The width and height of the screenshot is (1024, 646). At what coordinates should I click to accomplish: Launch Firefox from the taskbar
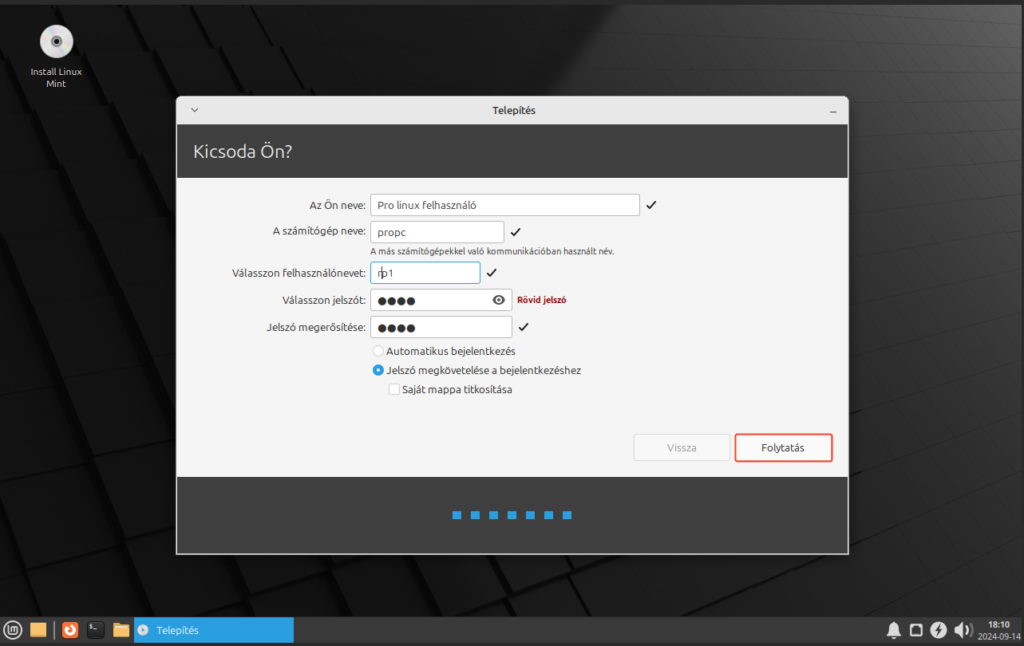pyautogui.click(x=70, y=630)
